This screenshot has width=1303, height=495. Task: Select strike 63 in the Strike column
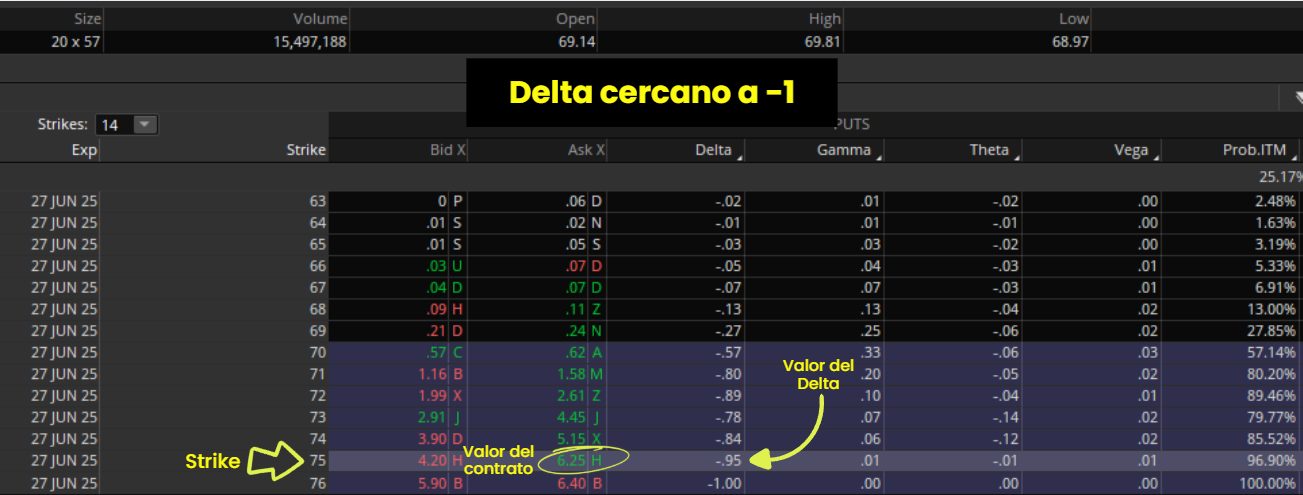(x=317, y=201)
